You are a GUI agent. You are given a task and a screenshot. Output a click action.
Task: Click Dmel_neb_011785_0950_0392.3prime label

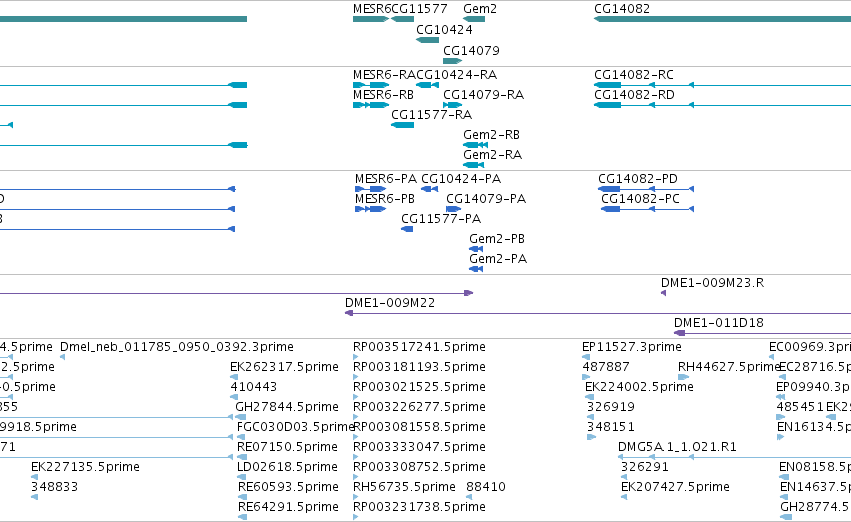(x=176, y=347)
